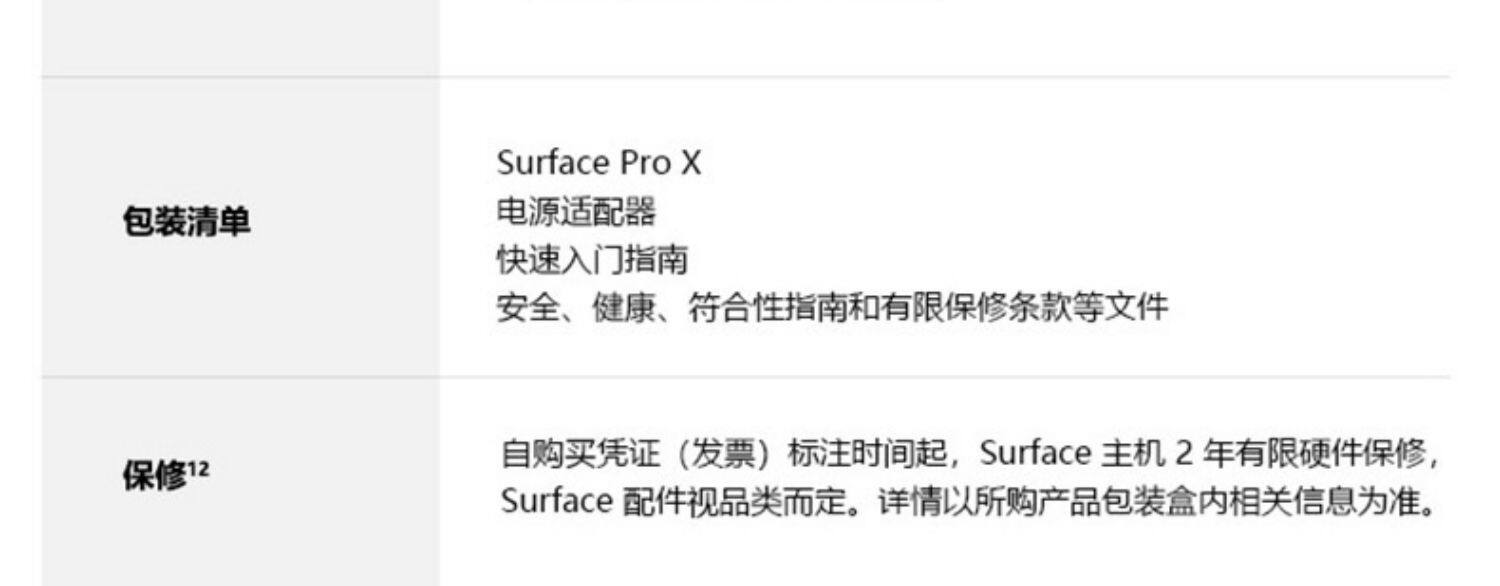Click "电源适配器" in the package list
Screen dimensions: 1500x586
coord(576,211)
